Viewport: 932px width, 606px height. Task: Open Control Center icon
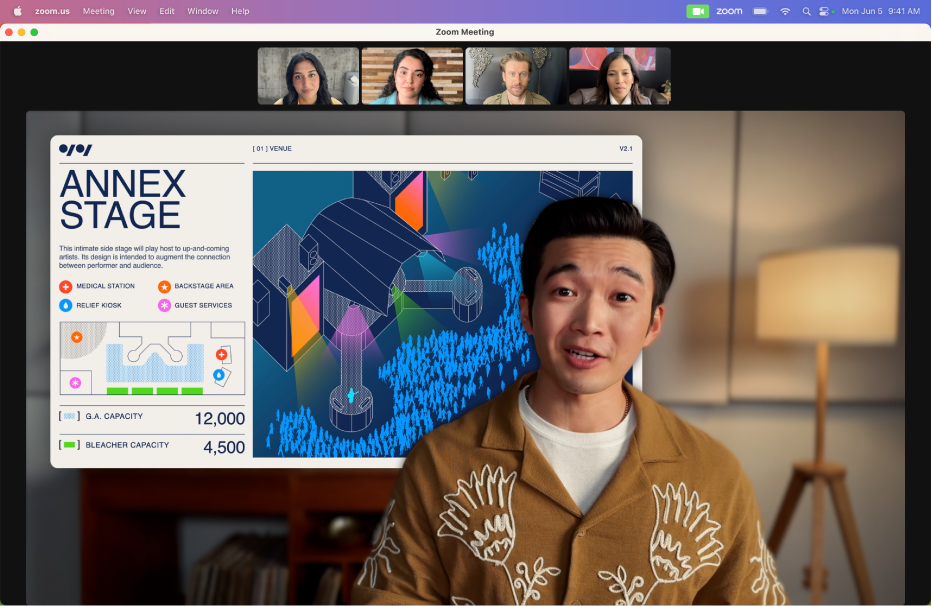tap(824, 11)
